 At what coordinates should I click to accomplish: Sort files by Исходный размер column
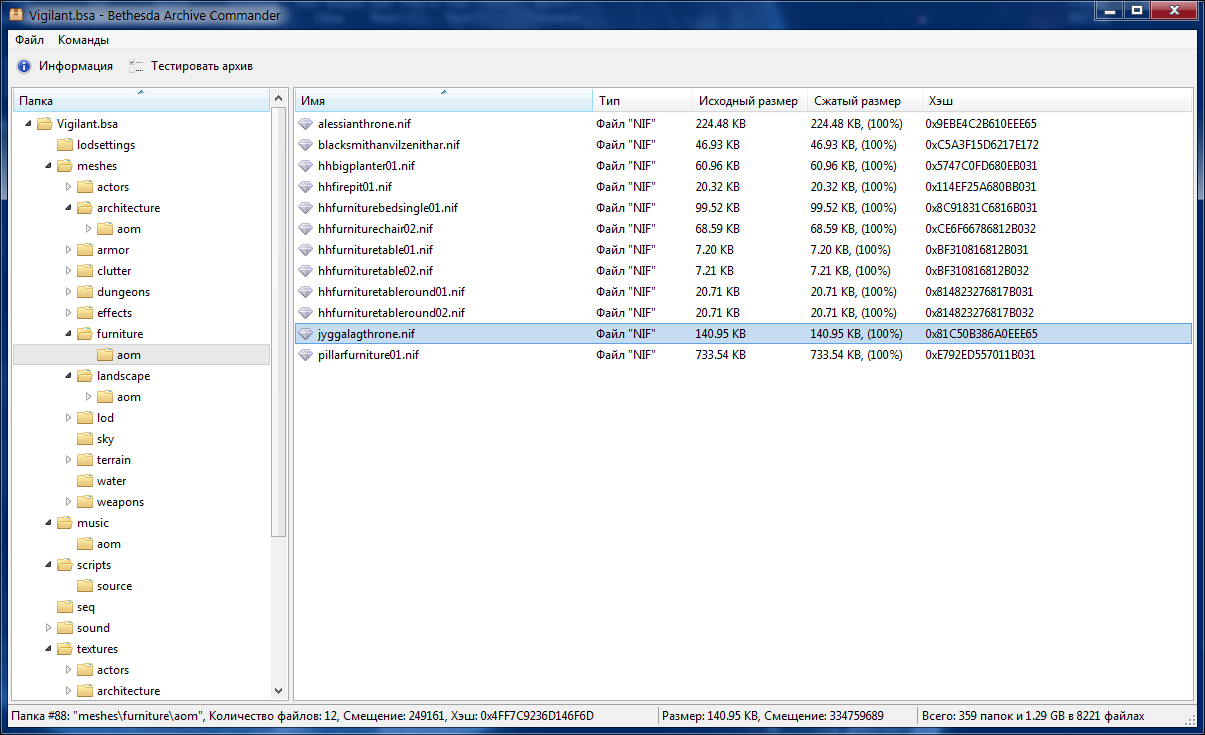coord(748,101)
